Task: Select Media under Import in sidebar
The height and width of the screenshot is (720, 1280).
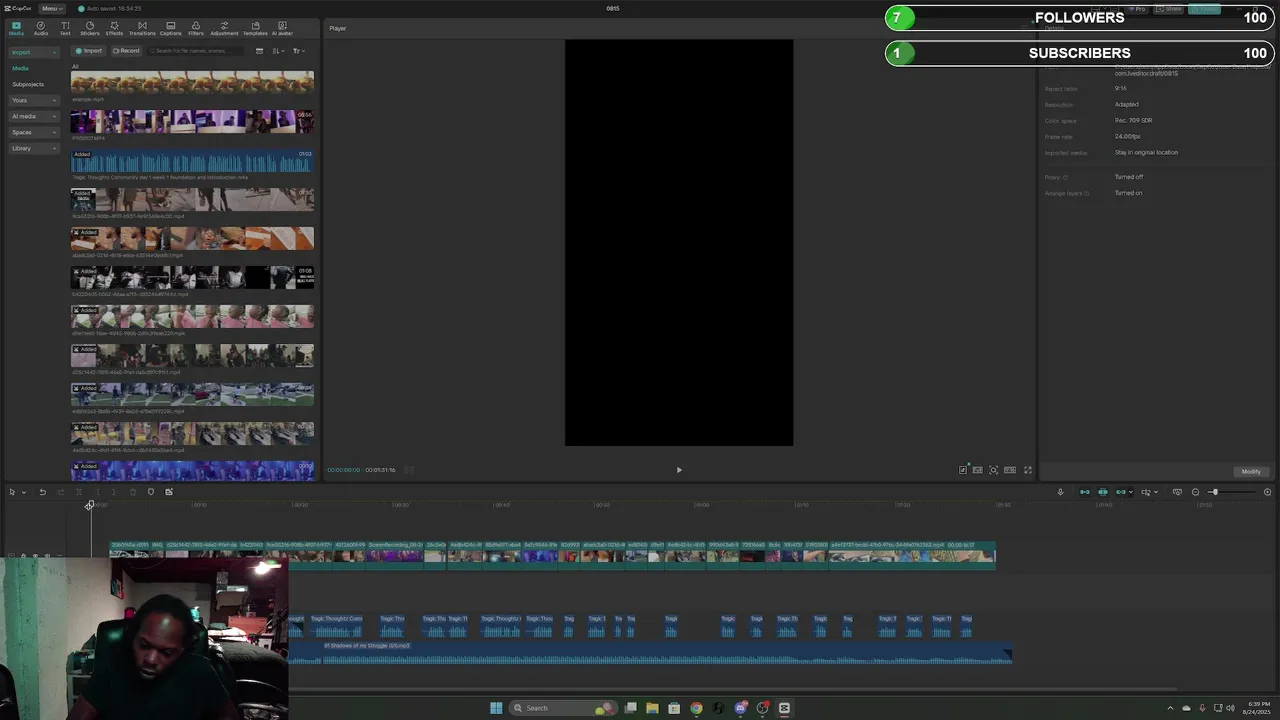Action: pos(20,68)
